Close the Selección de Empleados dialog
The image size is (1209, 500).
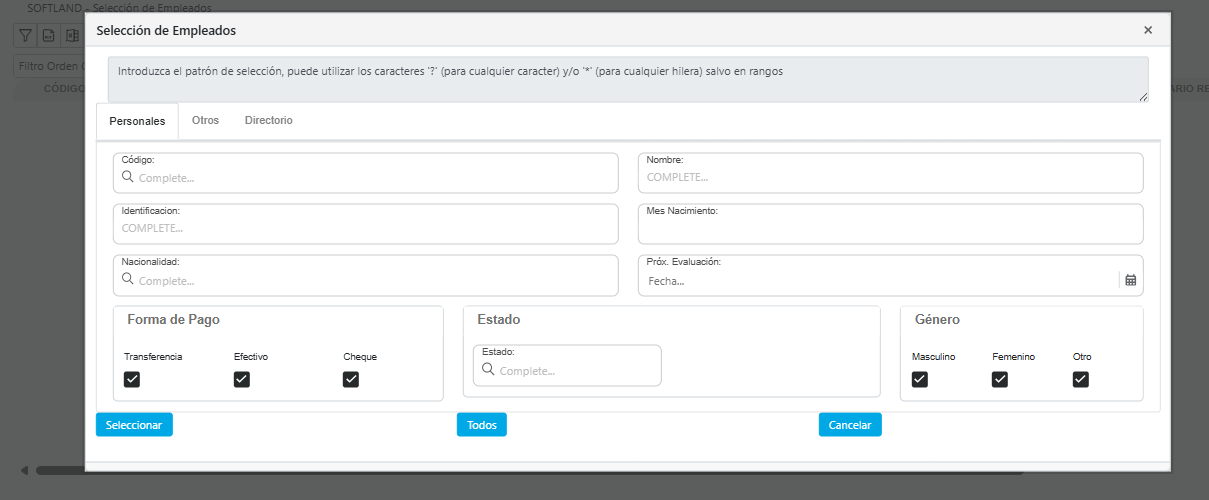point(1148,30)
